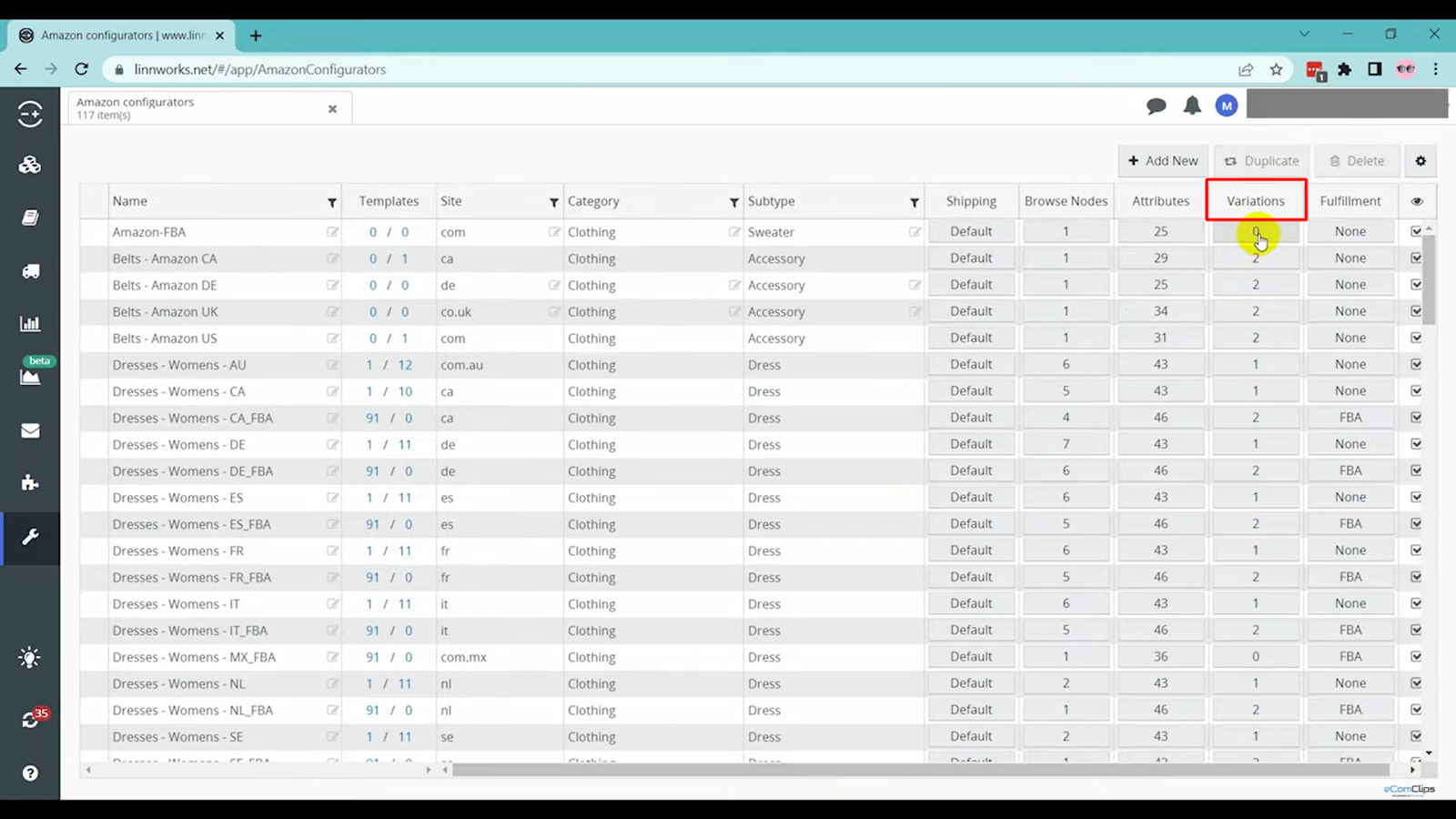Open the chat speech bubble icon

[1157, 106]
